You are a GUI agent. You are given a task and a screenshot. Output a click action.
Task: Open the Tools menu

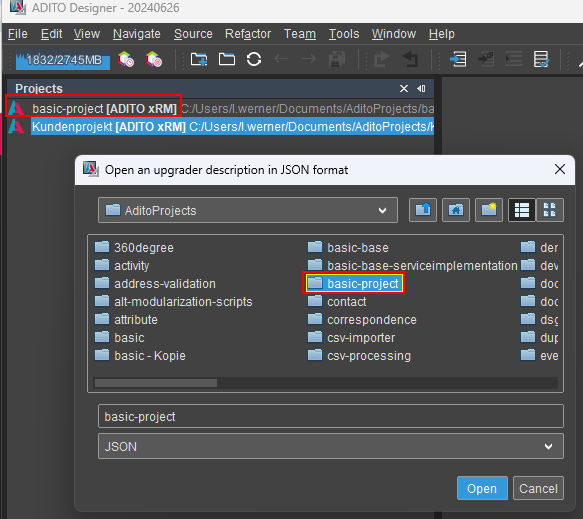coord(344,34)
